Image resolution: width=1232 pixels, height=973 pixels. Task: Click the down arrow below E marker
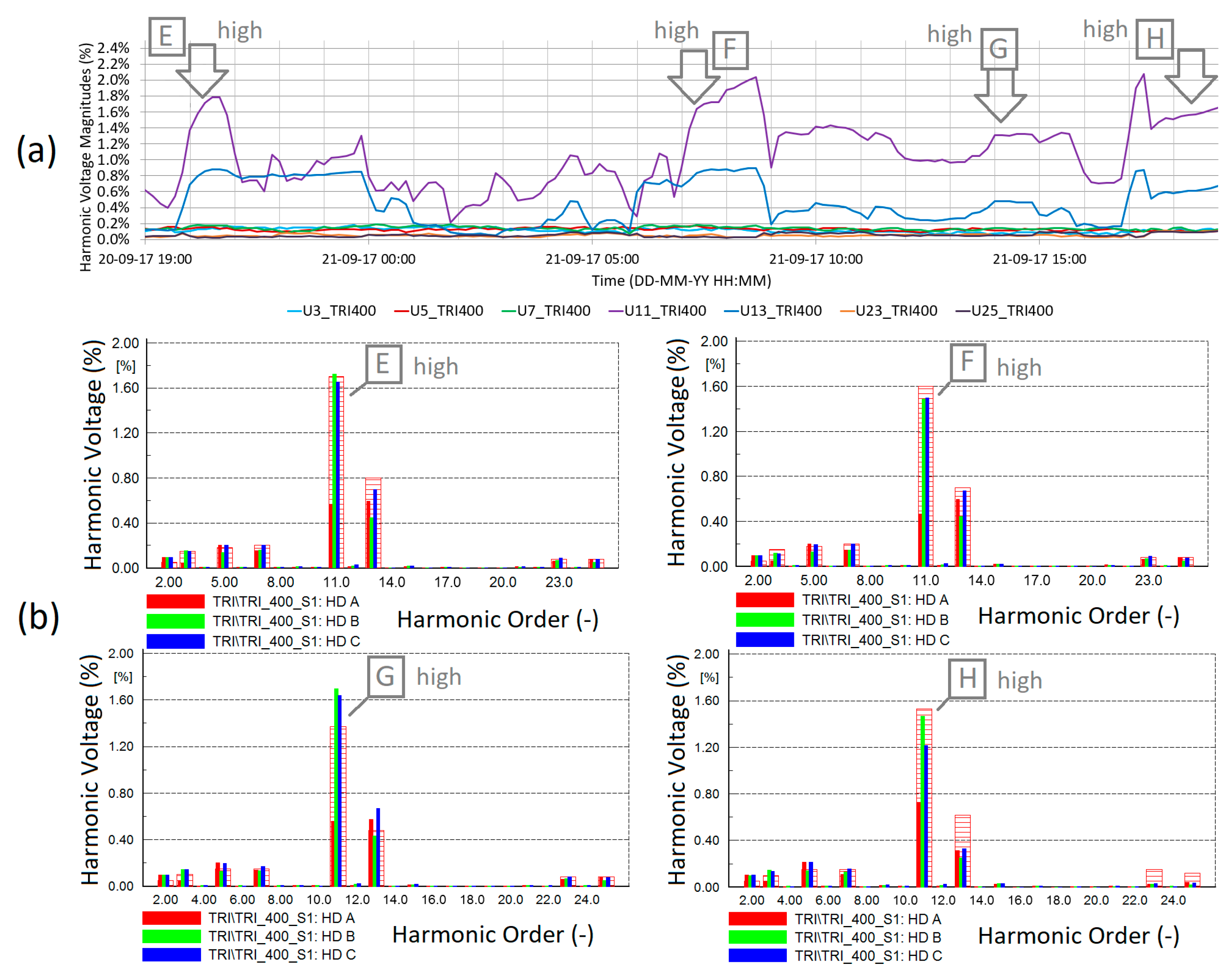click(202, 70)
